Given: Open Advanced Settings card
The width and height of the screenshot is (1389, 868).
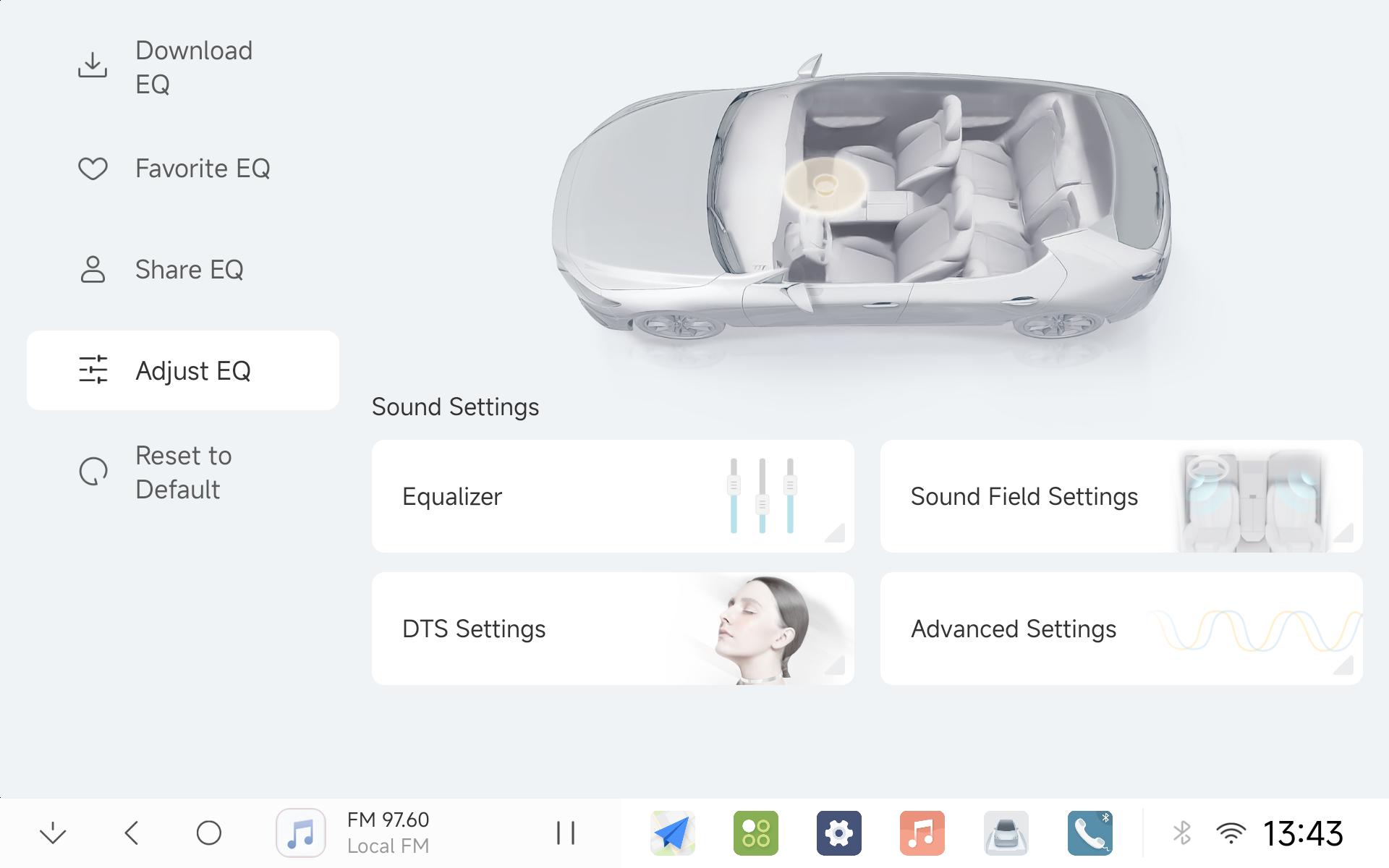Looking at the screenshot, I should tap(1121, 629).
